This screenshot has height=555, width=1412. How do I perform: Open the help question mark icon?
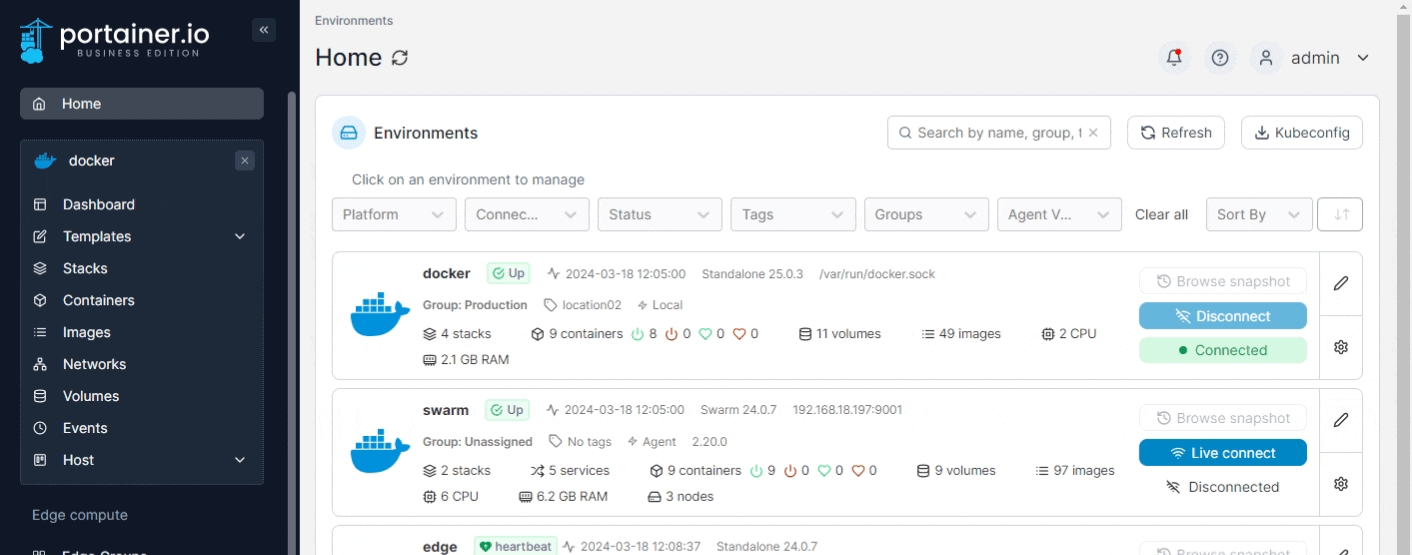tap(1219, 58)
